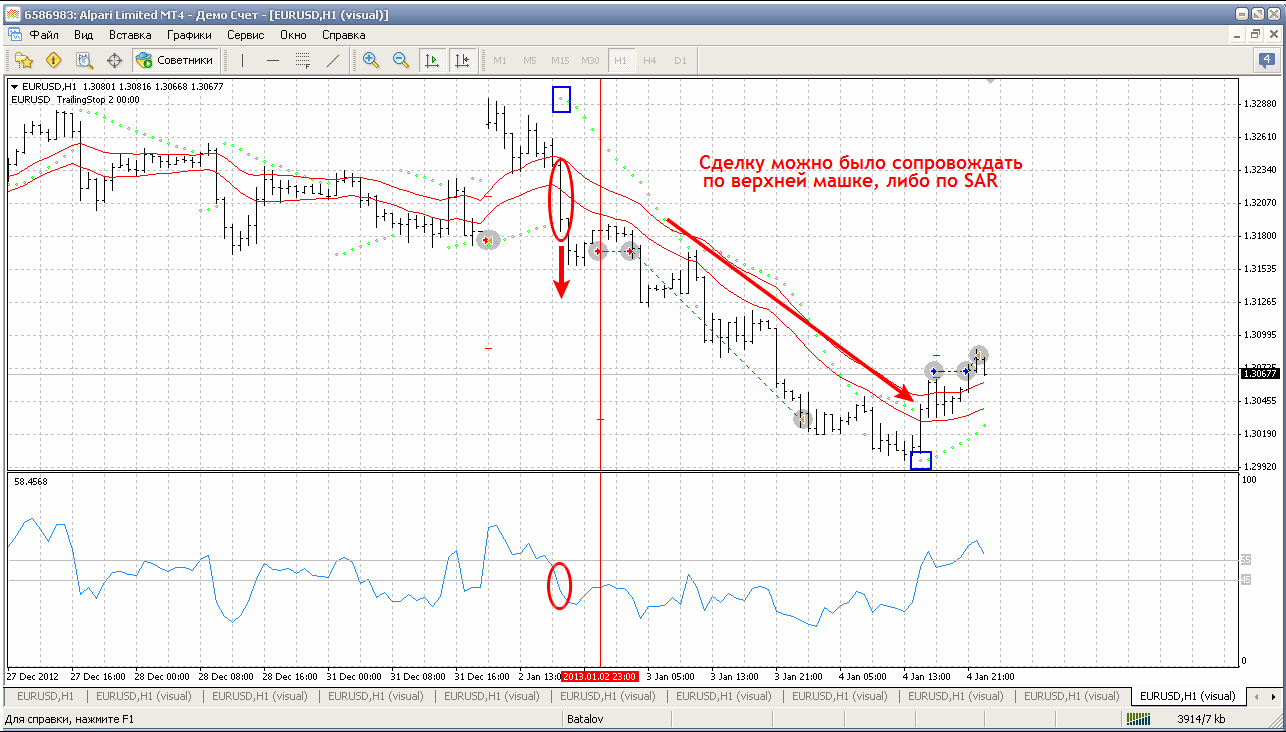Click the indicator value 58.4568

31,481
